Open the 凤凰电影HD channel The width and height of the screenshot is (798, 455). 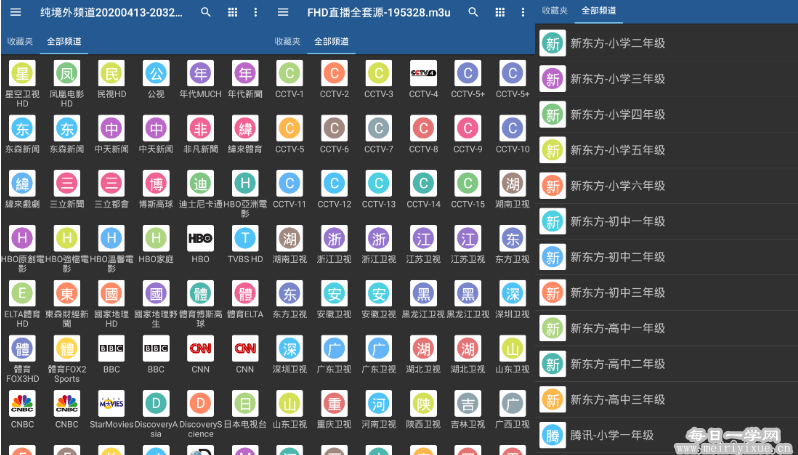tap(67, 83)
